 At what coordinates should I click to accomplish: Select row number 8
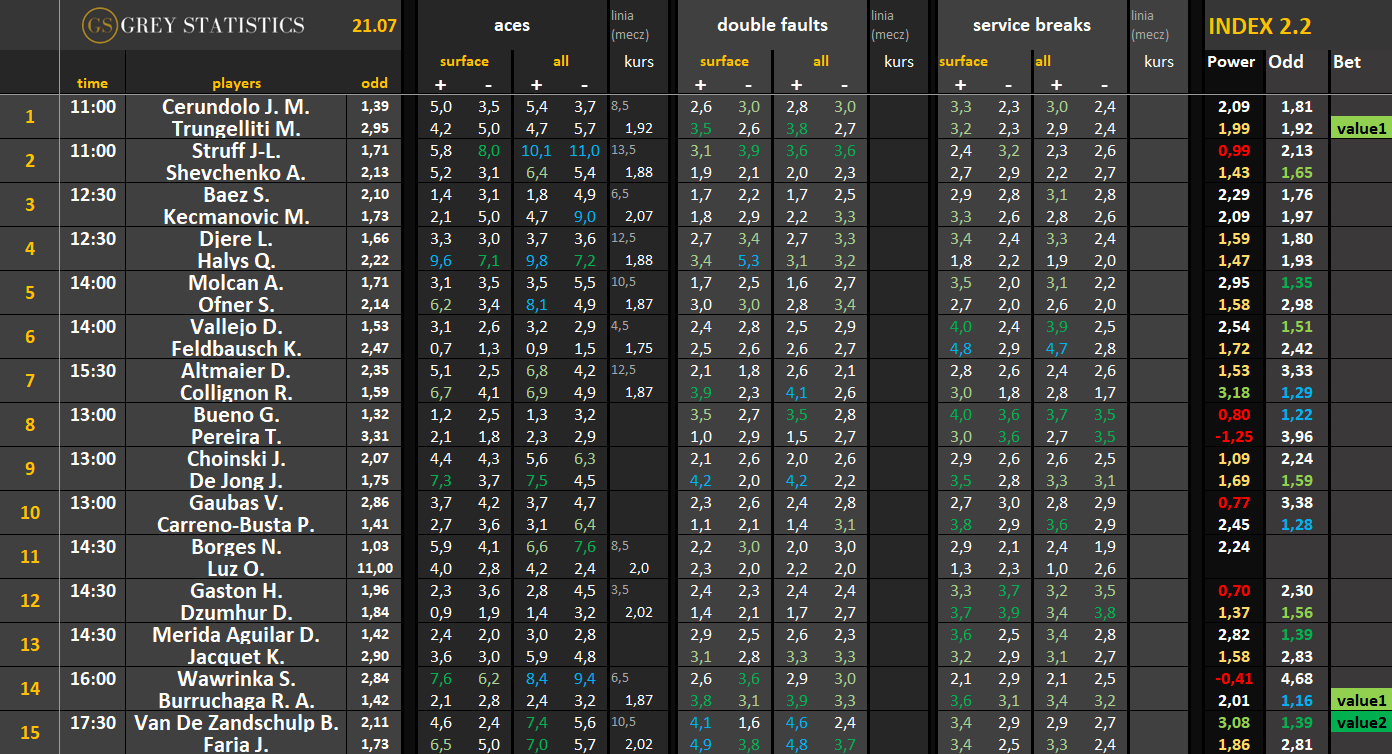pyautogui.click(x=30, y=425)
